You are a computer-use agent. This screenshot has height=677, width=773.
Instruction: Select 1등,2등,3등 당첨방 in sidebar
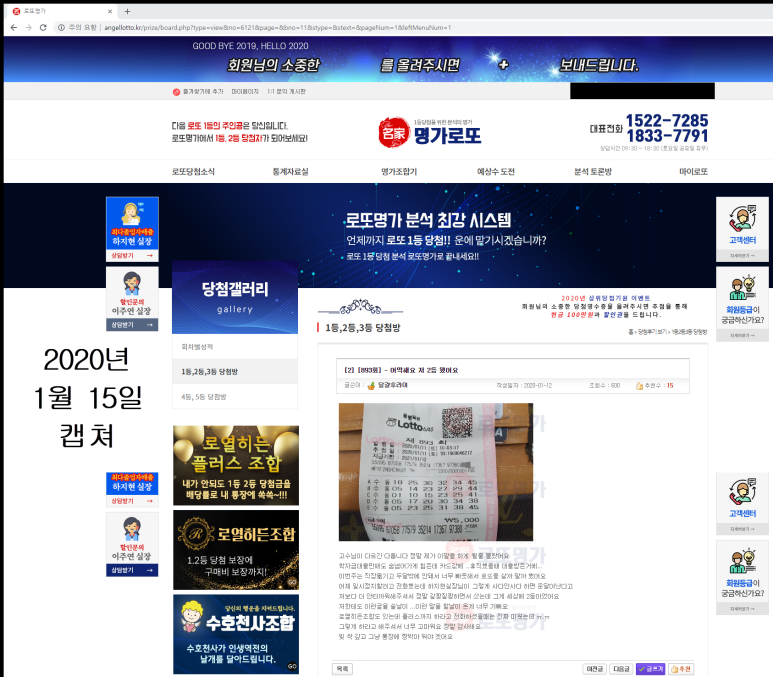coord(235,371)
